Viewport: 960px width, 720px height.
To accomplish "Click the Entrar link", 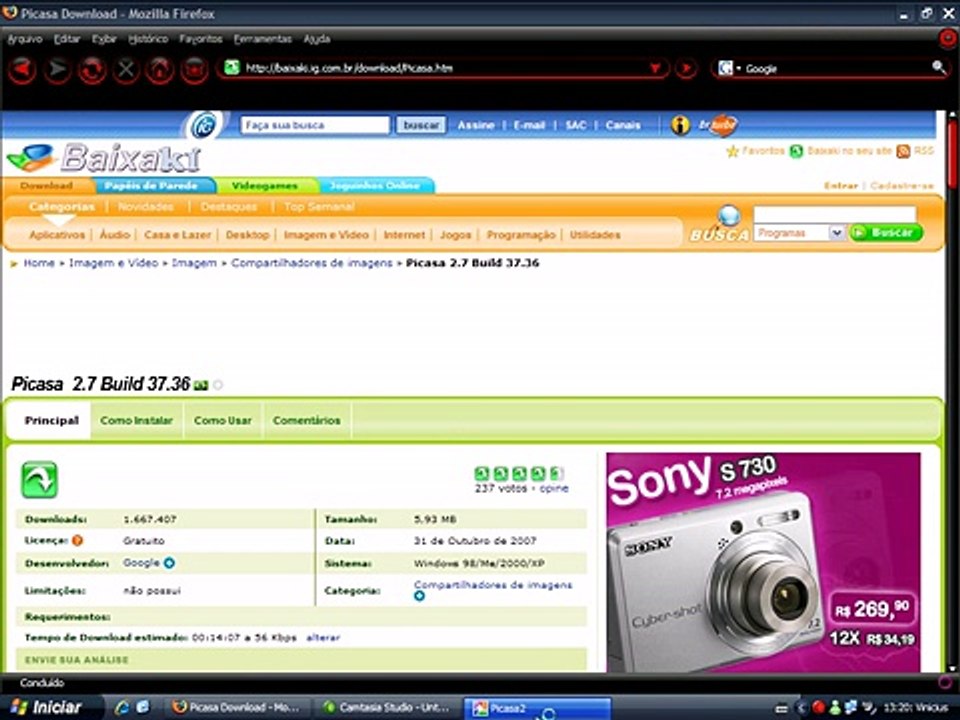I will coord(841,186).
